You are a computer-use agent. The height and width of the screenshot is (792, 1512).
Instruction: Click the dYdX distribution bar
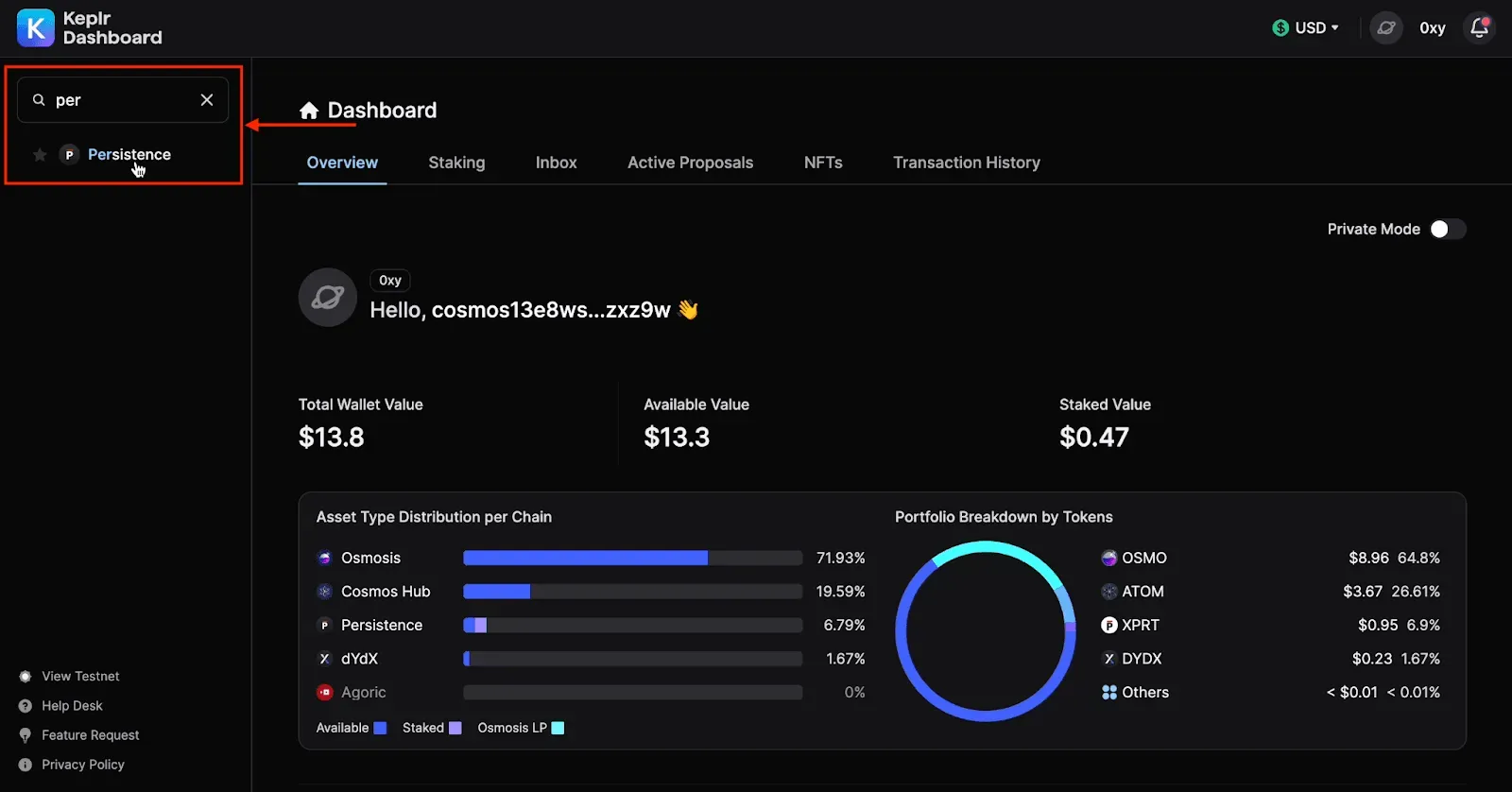point(632,659)
